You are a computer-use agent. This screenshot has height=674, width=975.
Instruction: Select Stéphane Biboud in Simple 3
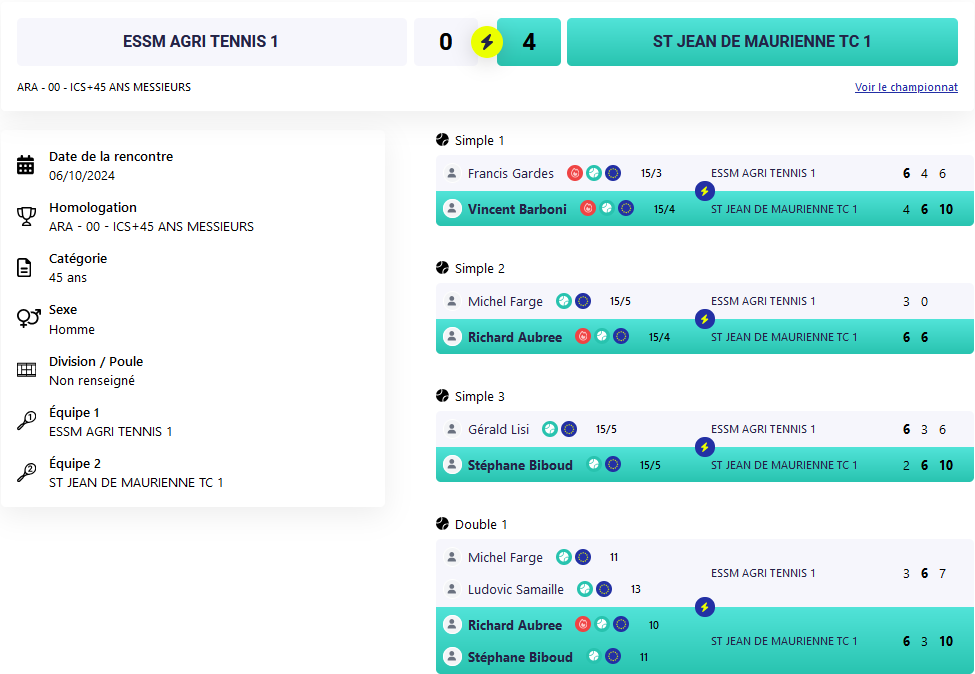pyautogui.click(x=520, y=466)
